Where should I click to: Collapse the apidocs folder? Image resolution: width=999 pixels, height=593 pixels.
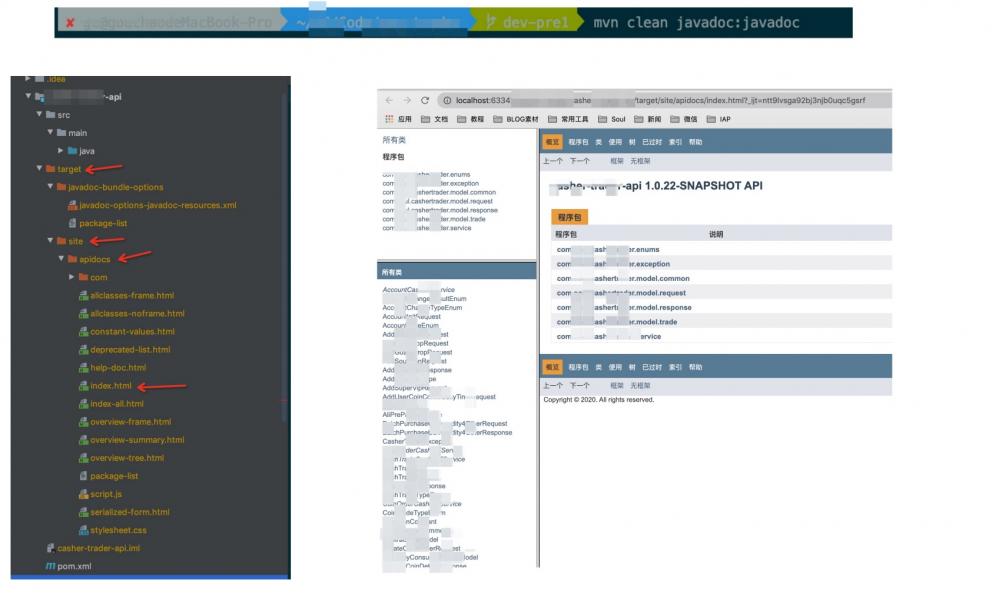click(x=61, y=259)
